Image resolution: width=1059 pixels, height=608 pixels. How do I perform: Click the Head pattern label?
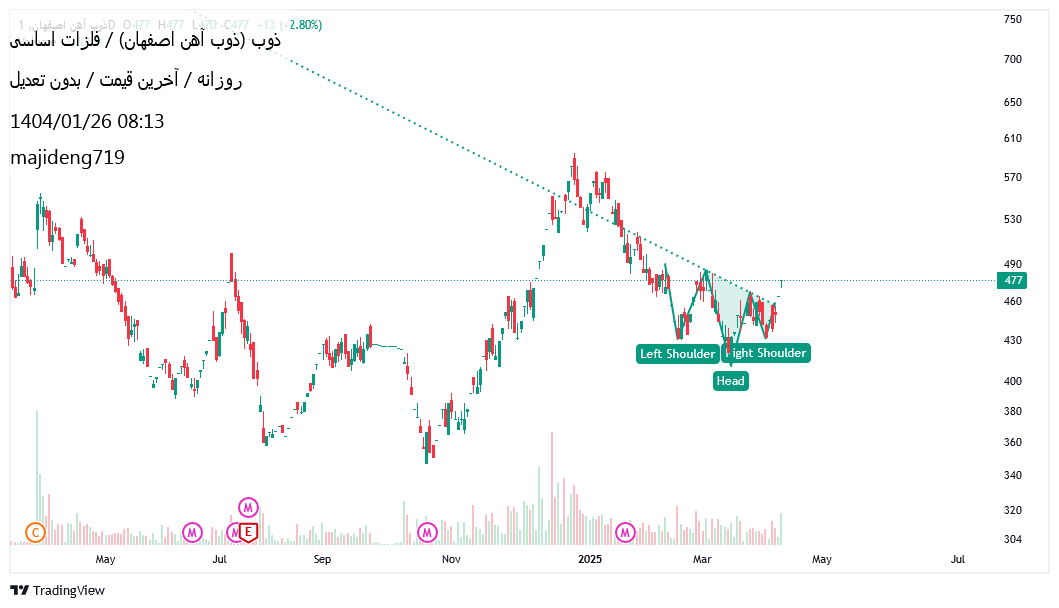[x=730, y=380]
